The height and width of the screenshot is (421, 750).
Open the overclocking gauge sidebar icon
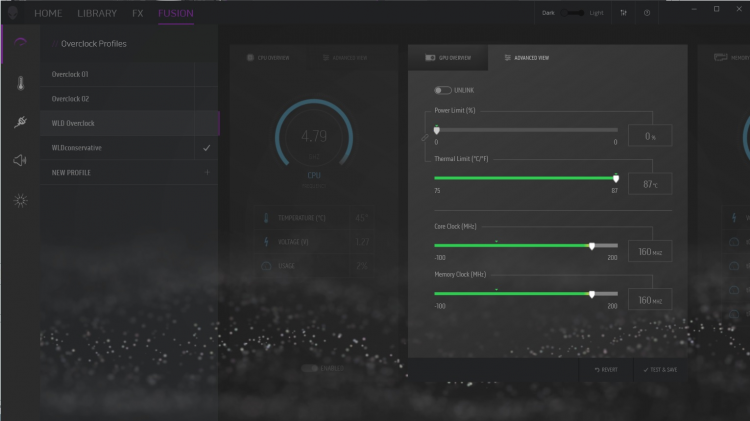(20, 43)
